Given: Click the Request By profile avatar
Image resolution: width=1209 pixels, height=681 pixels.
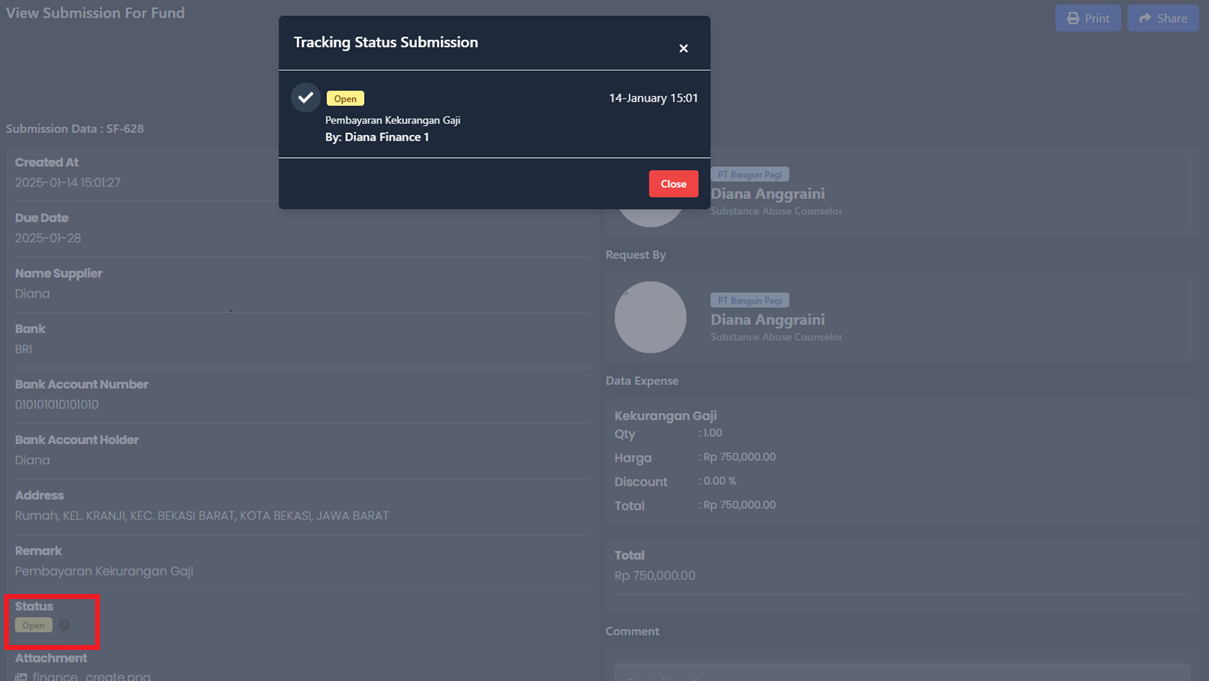Looking at the screenshot, I should point(650,317).
